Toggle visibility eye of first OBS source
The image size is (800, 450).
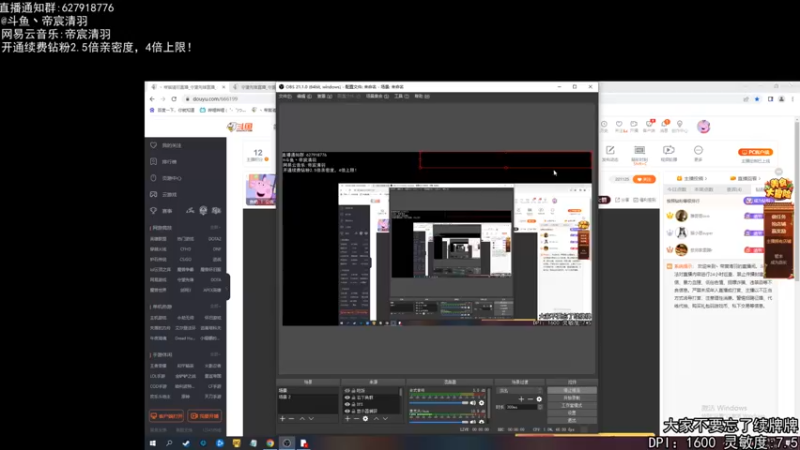pos(347,391)
